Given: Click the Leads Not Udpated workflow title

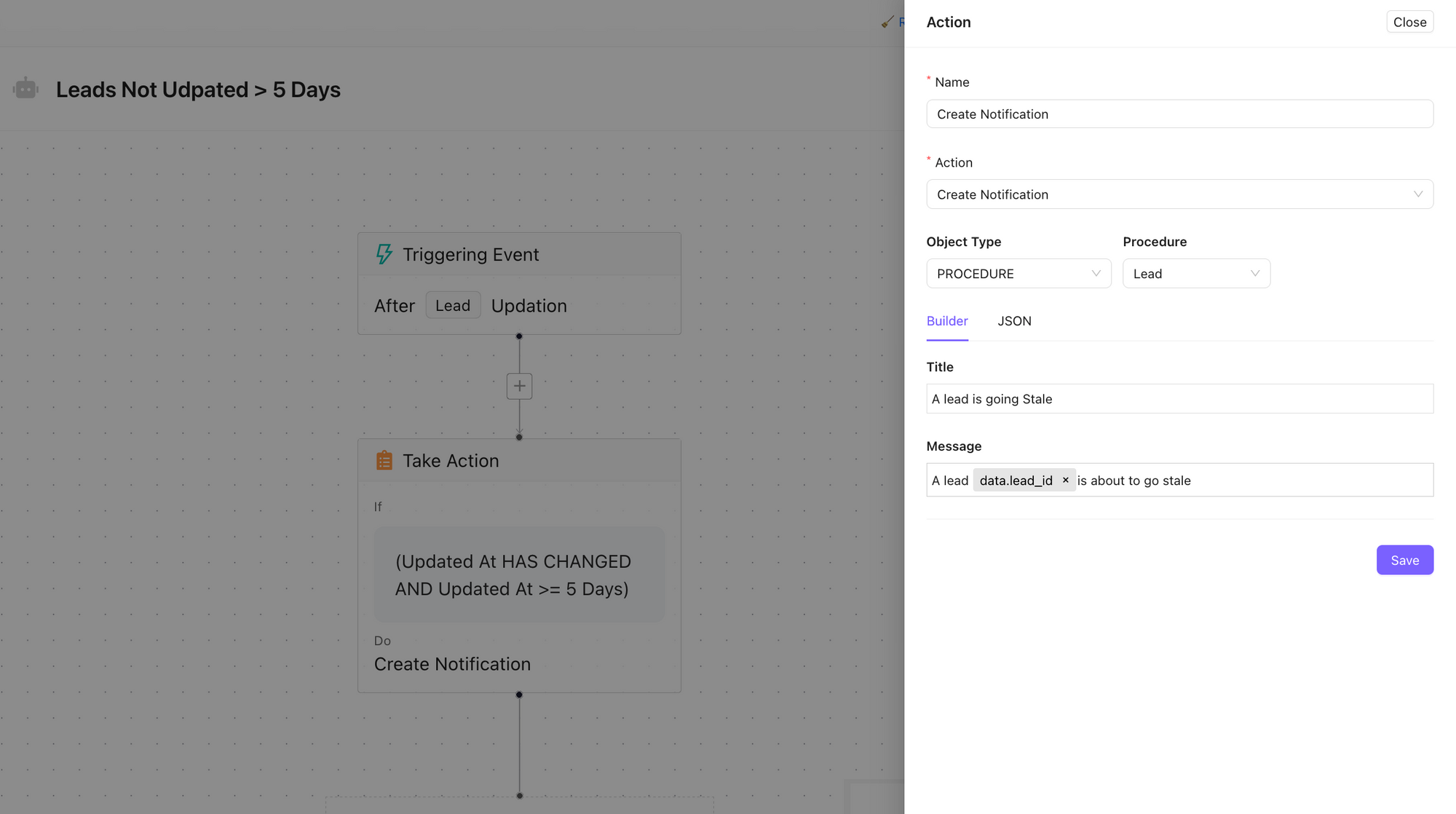Looking at the screenshot, I should [198, 90].
